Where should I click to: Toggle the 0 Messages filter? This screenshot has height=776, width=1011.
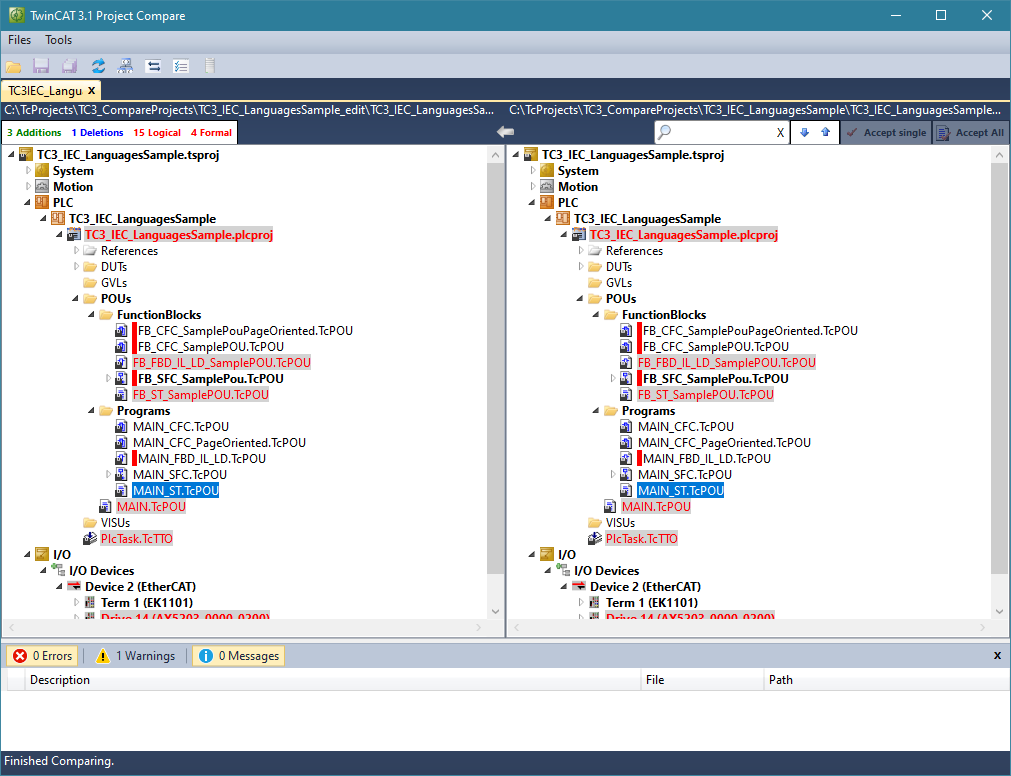[239, 655]
